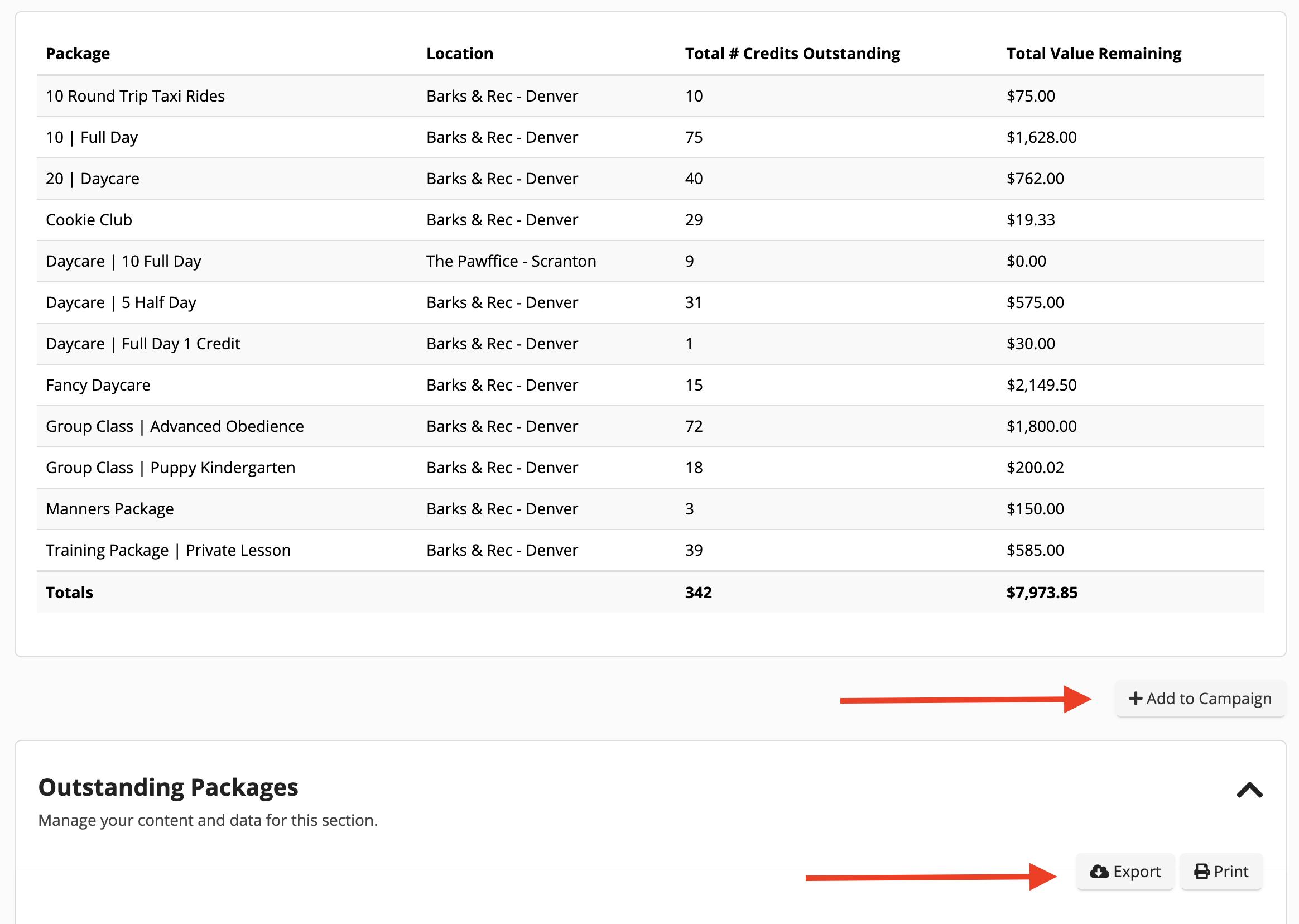Sort by Total Value Remaining header
The image size is (1299, 924).
tap(1093, 53)
